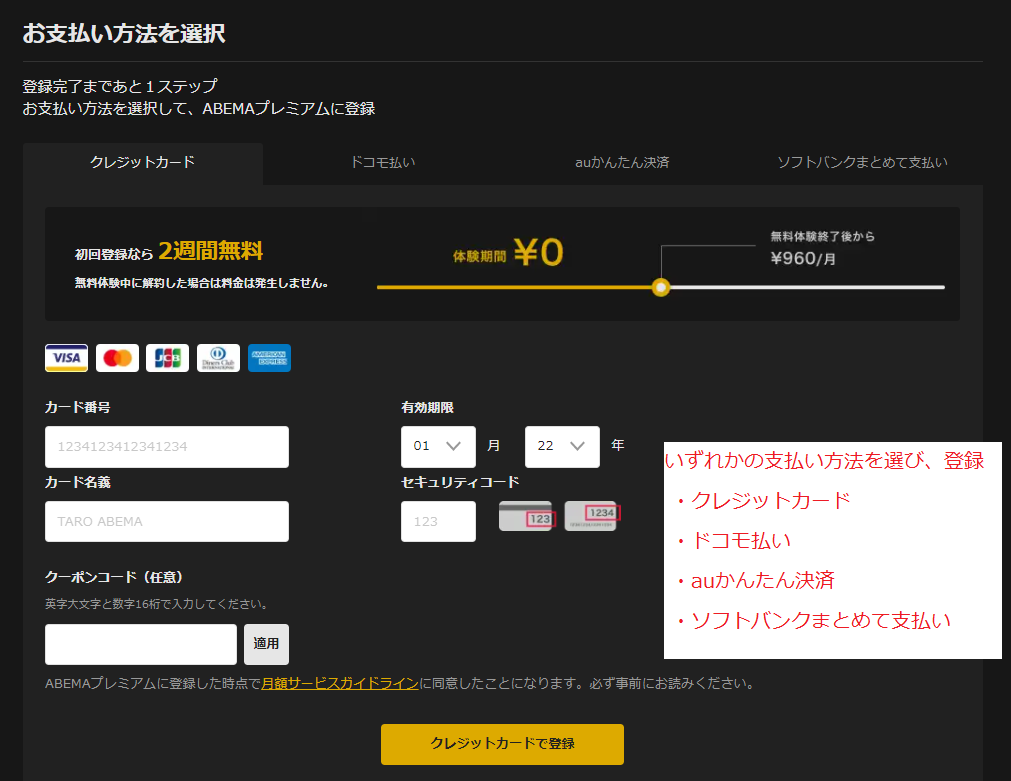The image size is (1011, 781).
Task: Switch to the ソフトバンクまとめて支払い tab
Action: [863, 163]
